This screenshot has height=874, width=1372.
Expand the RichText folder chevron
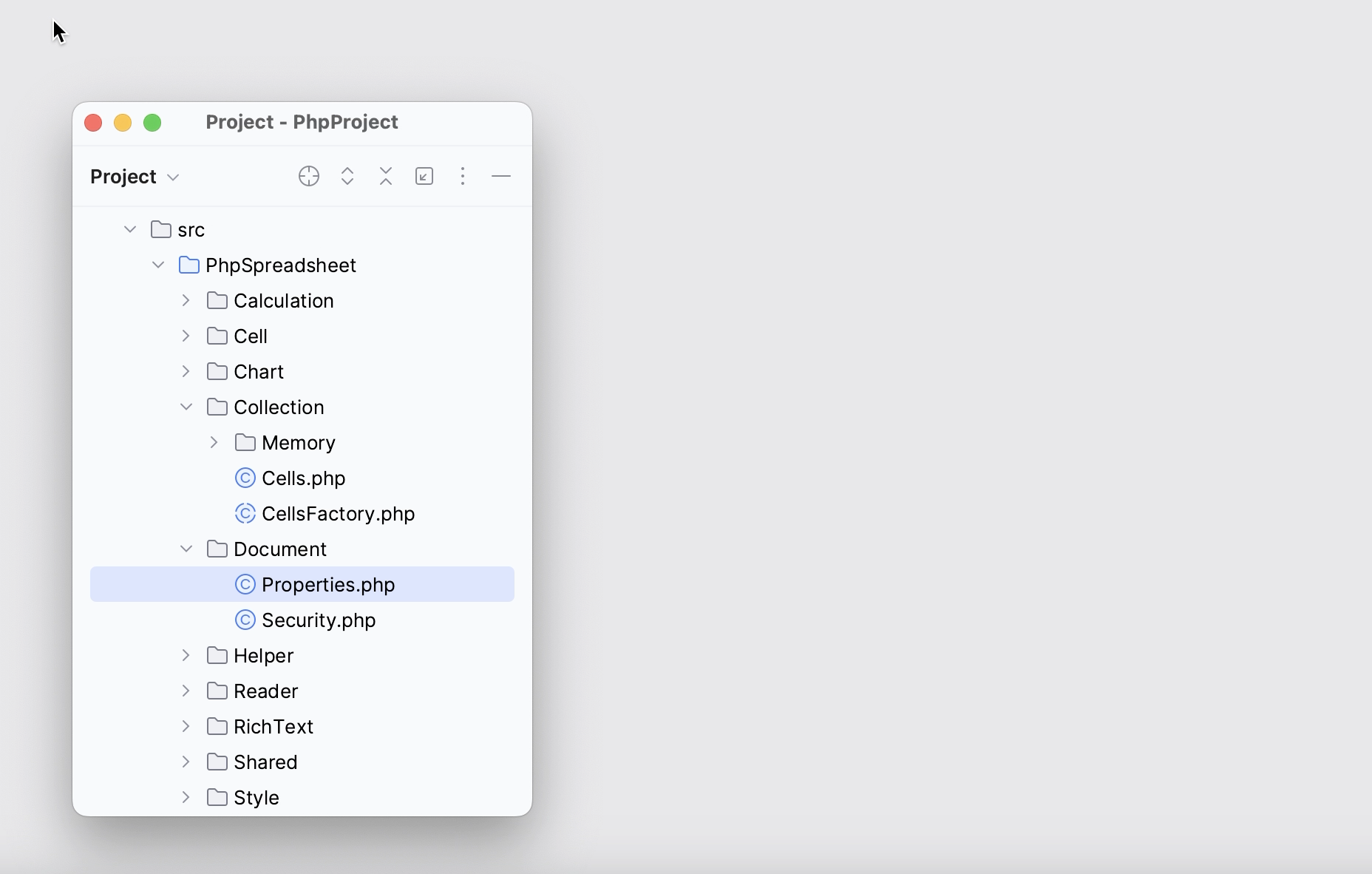186,726
